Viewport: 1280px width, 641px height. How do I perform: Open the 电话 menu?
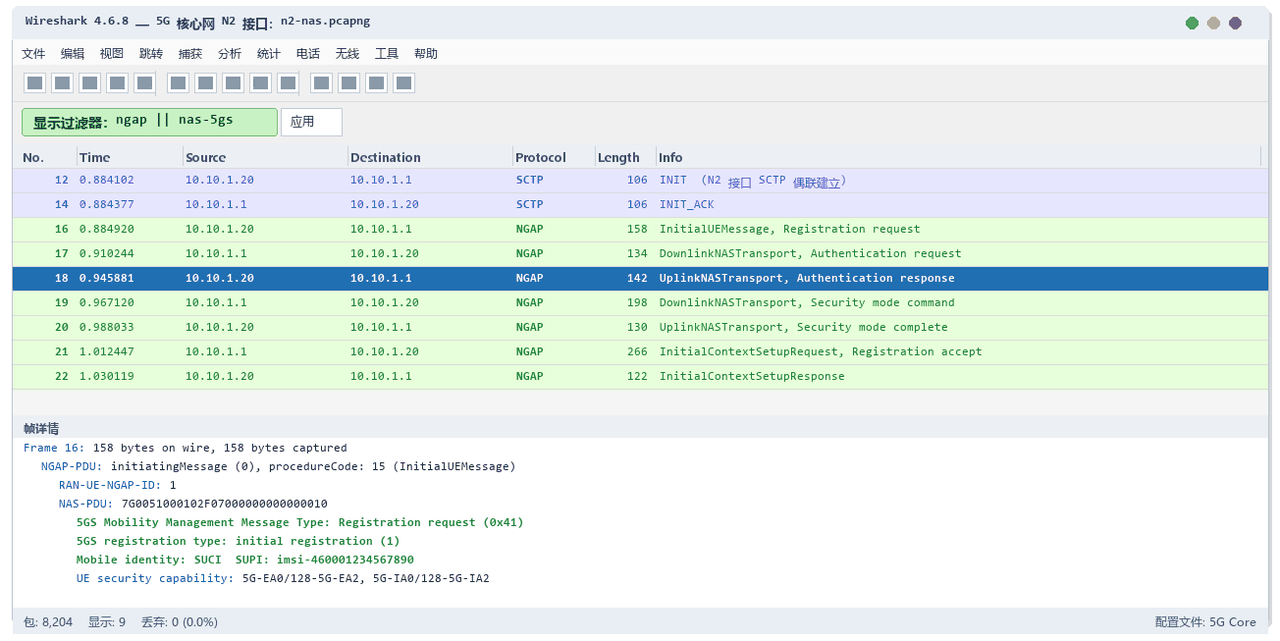308,54
